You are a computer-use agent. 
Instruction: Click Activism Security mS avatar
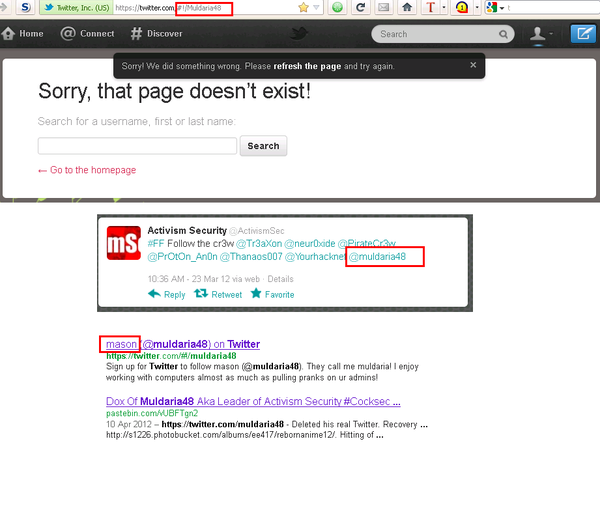(124, 243)
